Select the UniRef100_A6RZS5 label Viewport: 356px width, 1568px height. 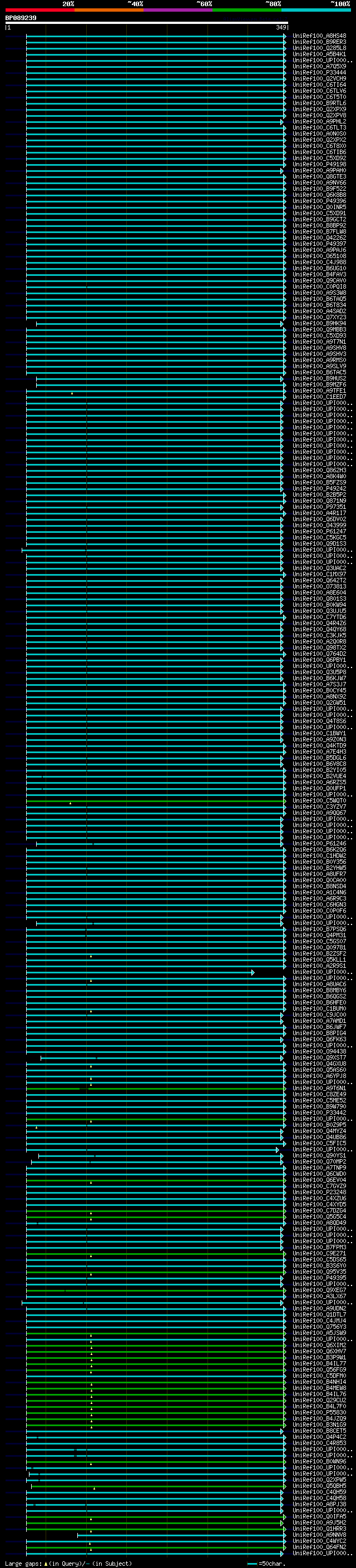(x=319, y=782)
